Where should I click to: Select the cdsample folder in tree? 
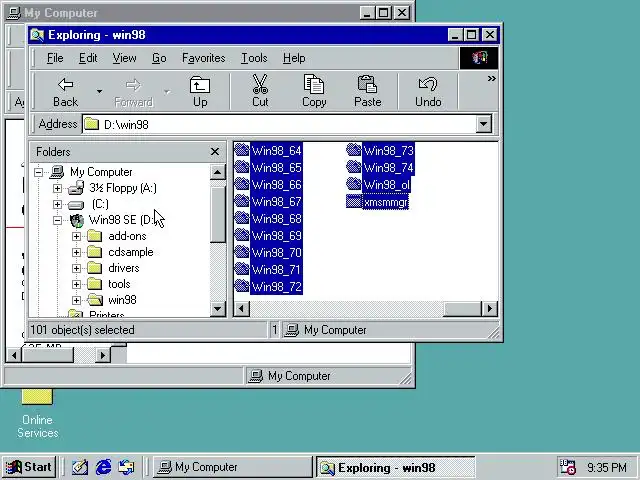tap(131, 252)
